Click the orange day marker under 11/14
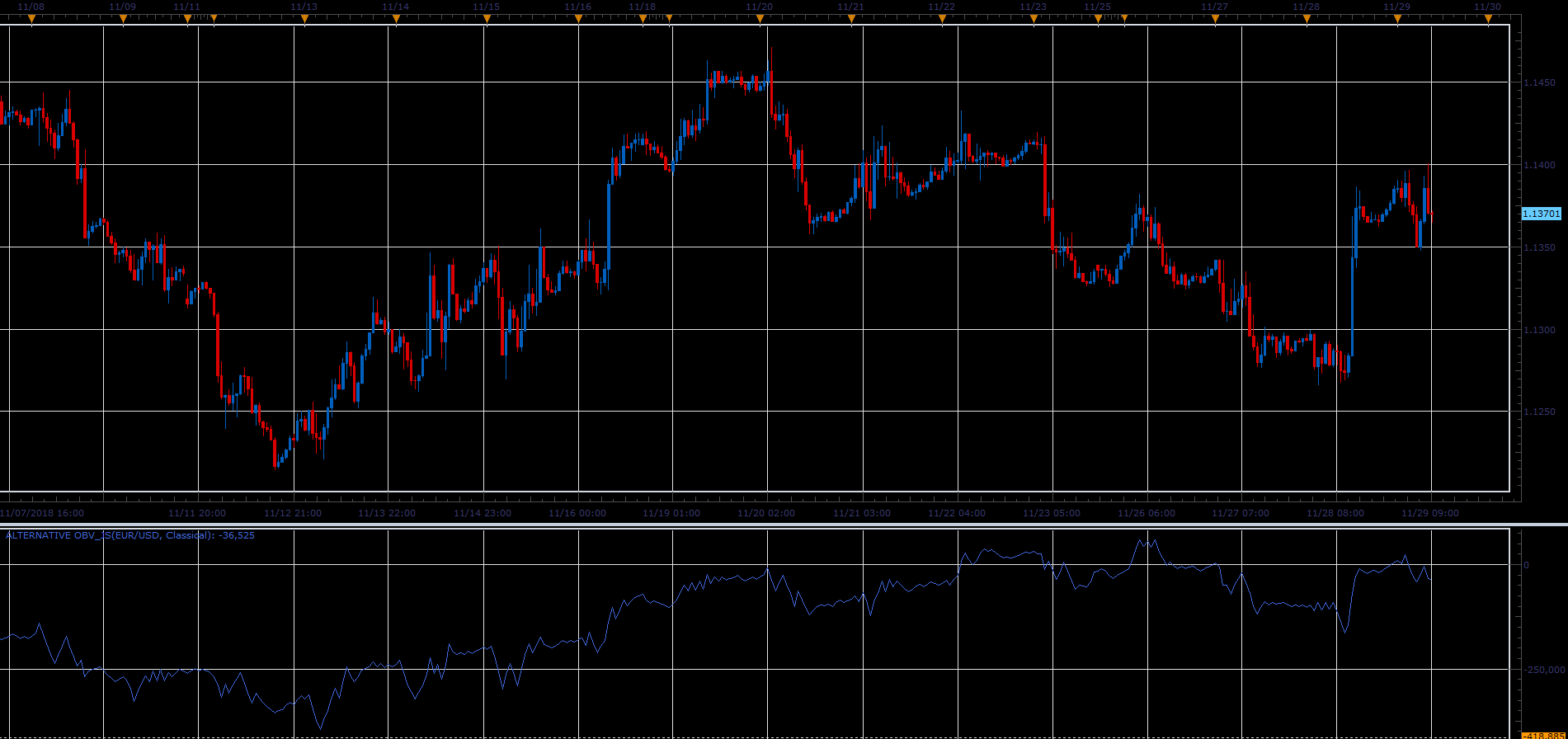 tap(396, 18)
